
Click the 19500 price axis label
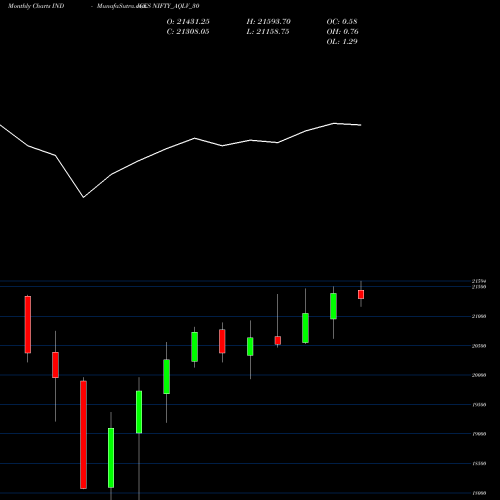(479, 405)
